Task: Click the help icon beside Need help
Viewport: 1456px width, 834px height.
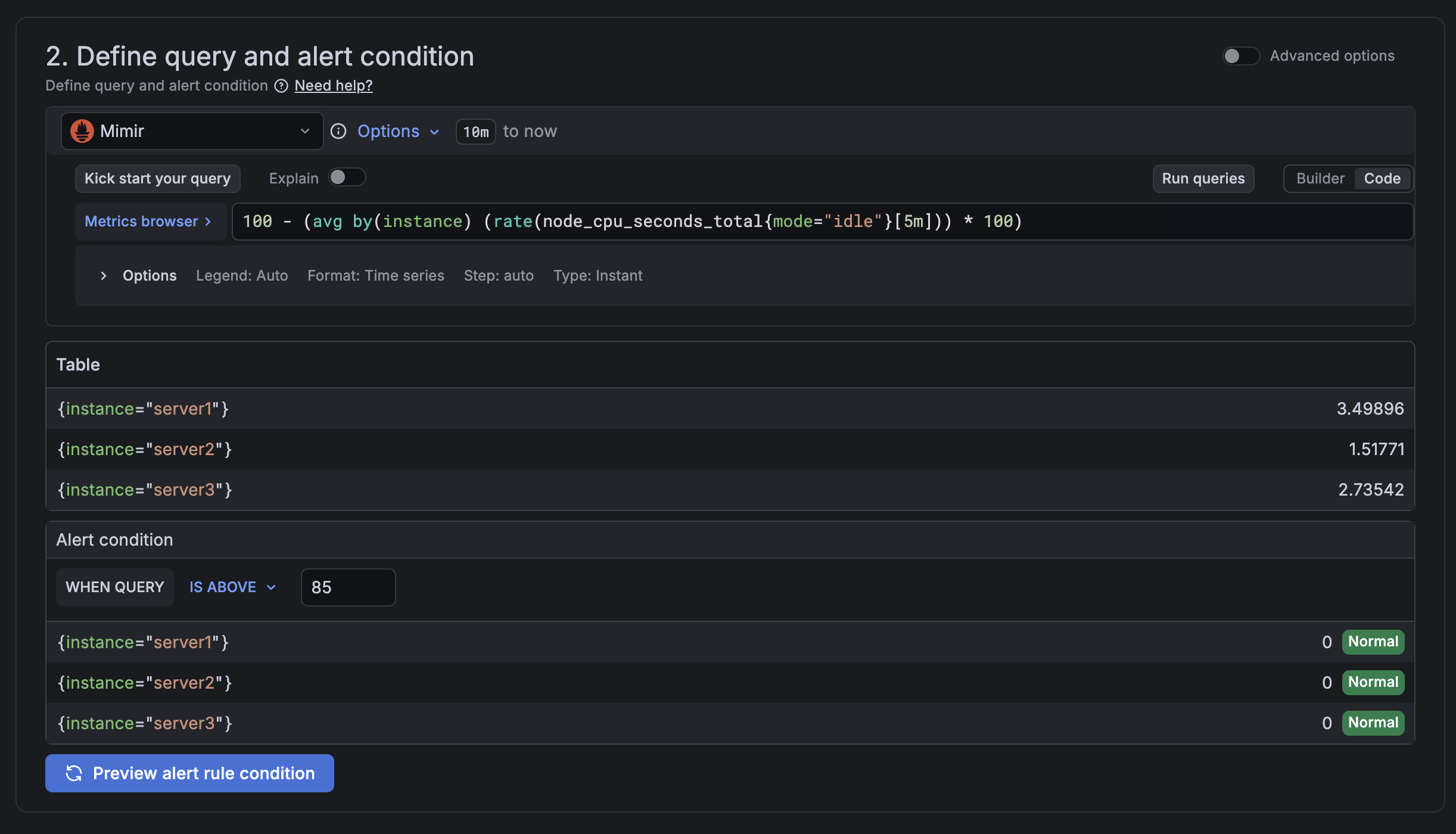Action: point(281,86)
